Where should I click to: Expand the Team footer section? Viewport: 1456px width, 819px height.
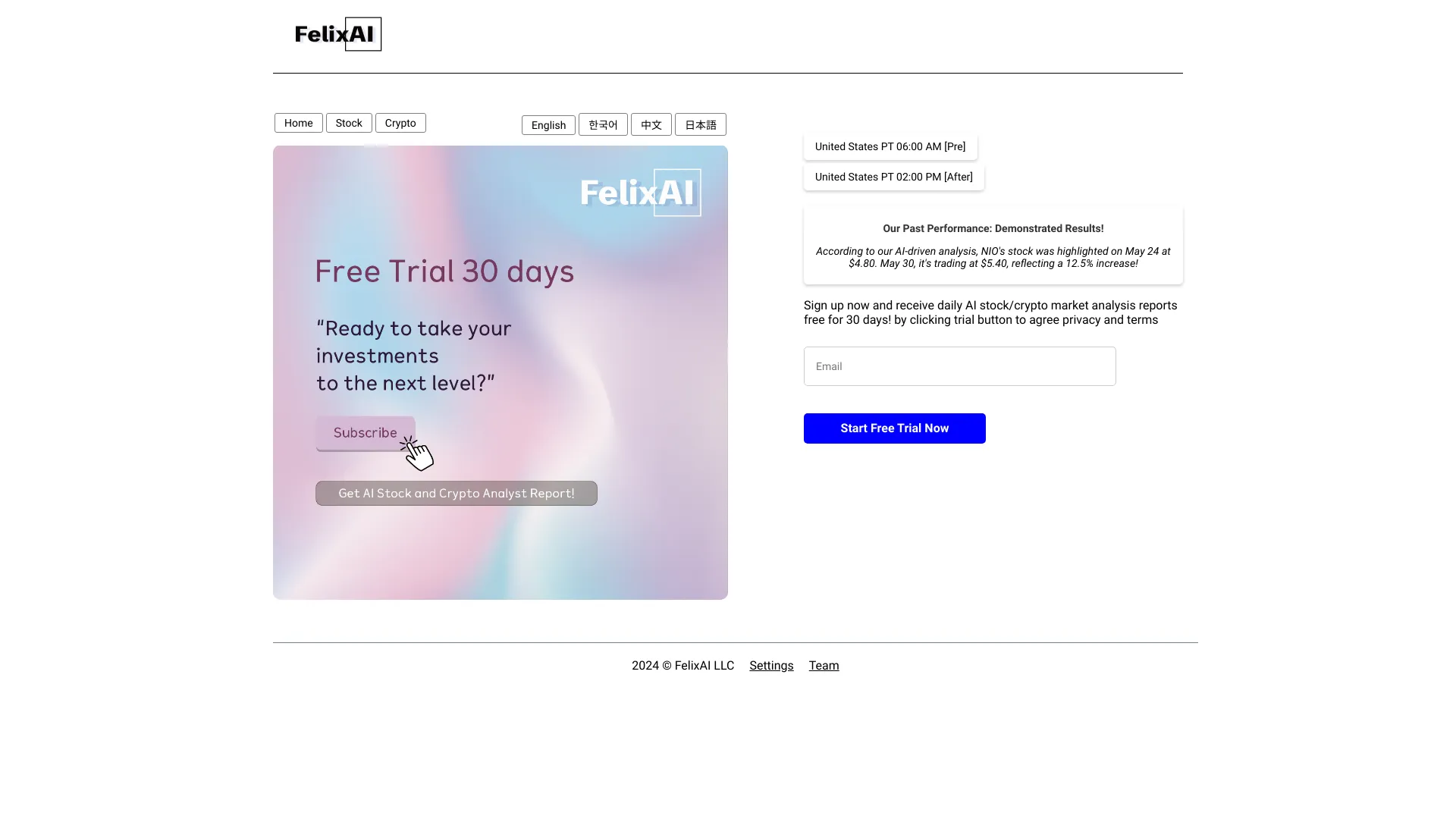click(824, 665)
